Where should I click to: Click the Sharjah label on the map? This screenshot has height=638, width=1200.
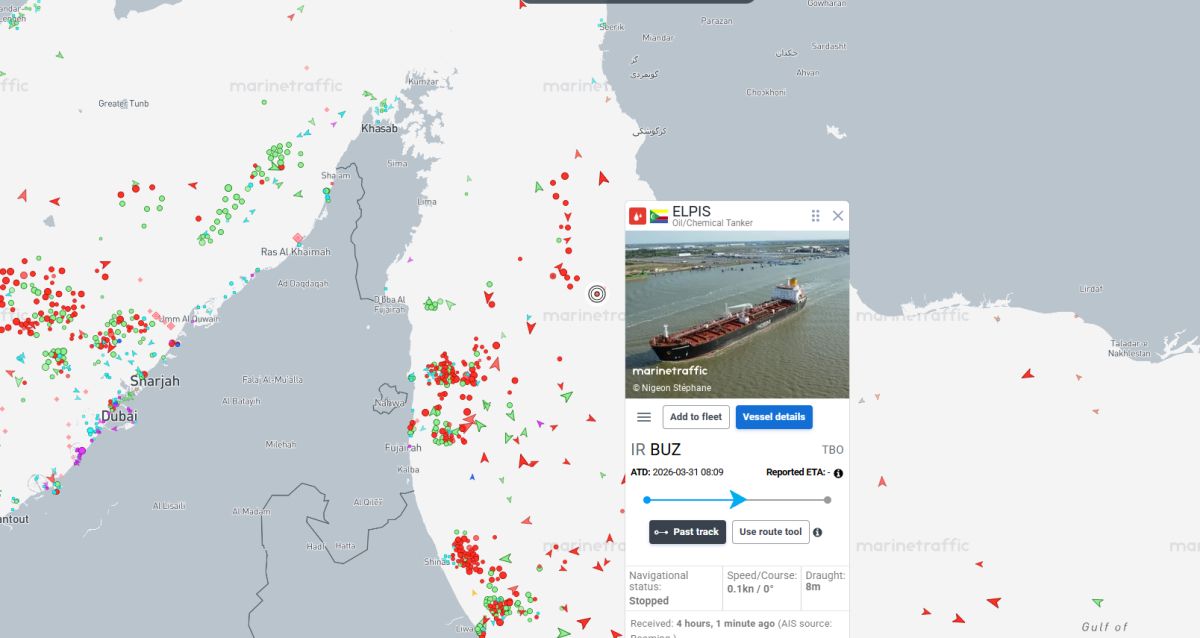coord(155,381)
